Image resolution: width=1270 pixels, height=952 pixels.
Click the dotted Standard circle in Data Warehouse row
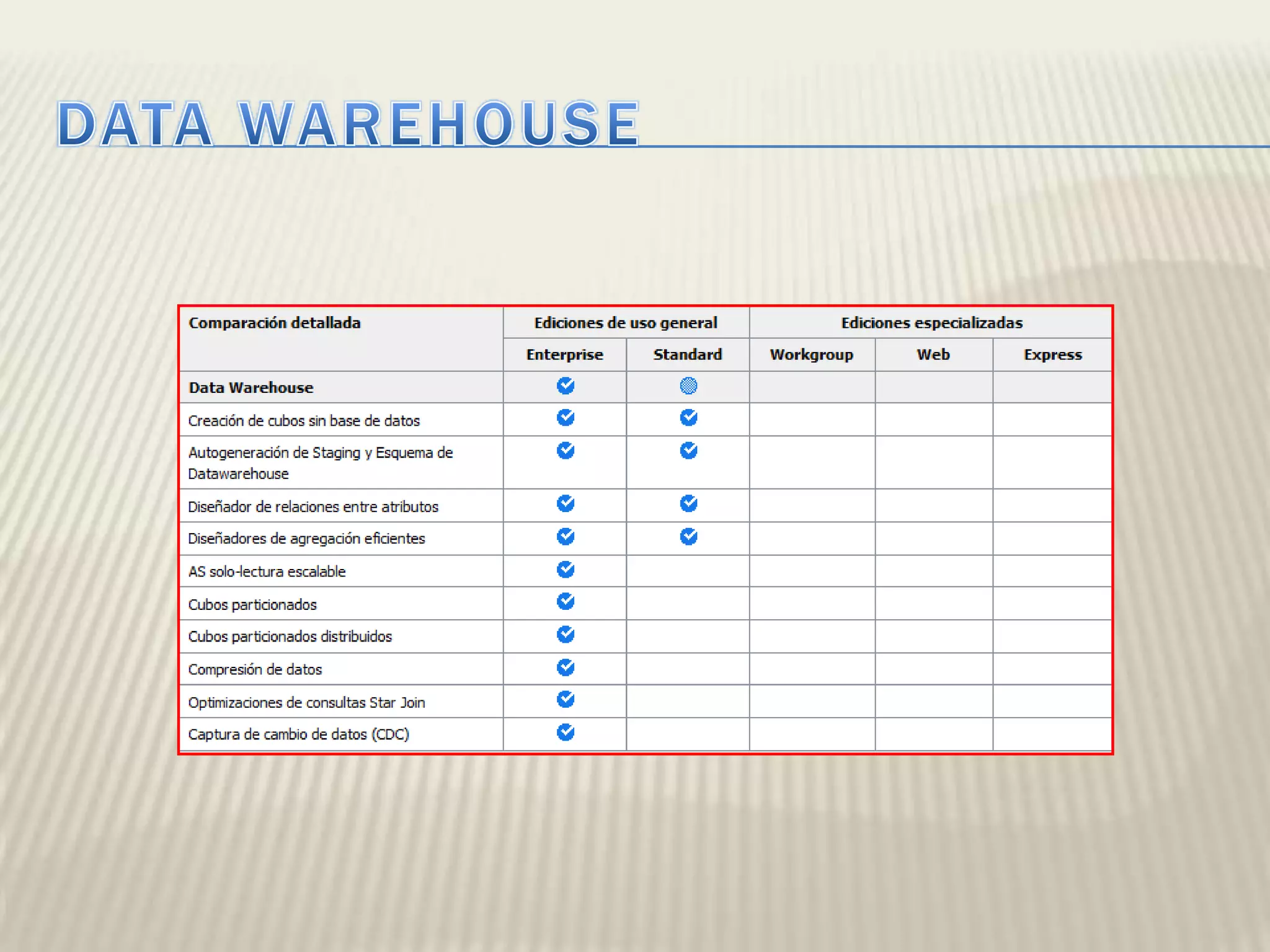click(688, 386)
